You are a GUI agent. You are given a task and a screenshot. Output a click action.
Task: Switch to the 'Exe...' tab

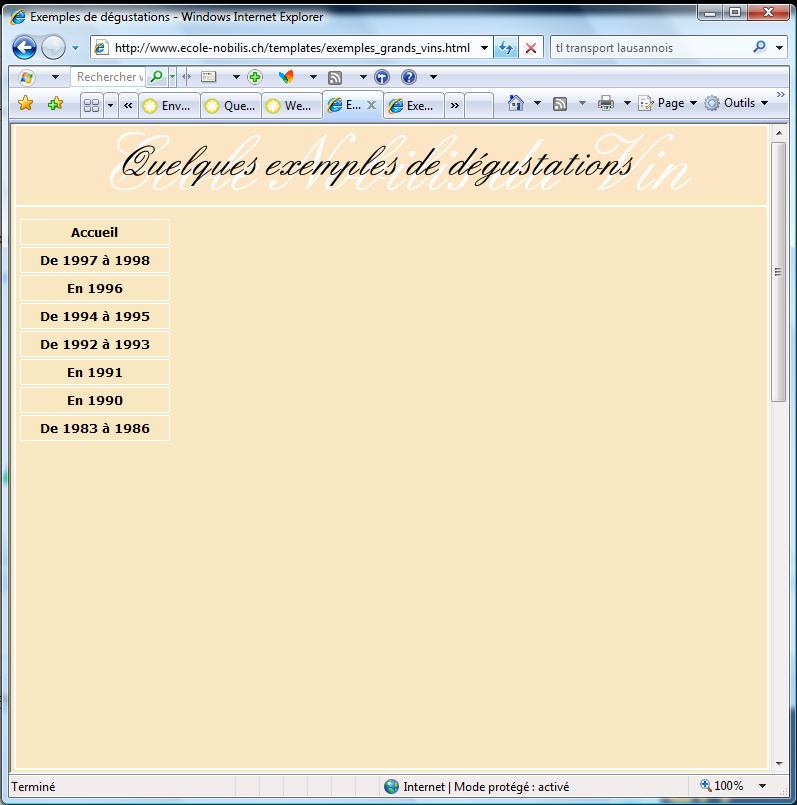click(413, 106)
